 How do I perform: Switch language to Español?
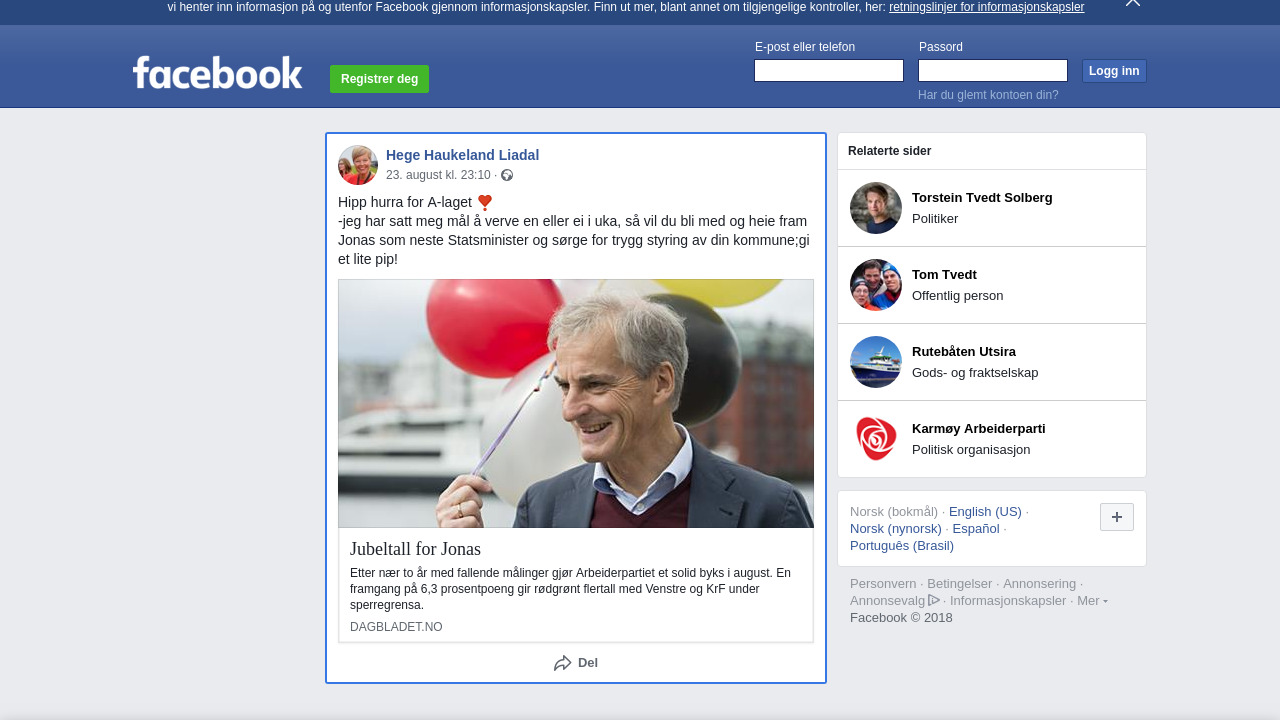976,529
